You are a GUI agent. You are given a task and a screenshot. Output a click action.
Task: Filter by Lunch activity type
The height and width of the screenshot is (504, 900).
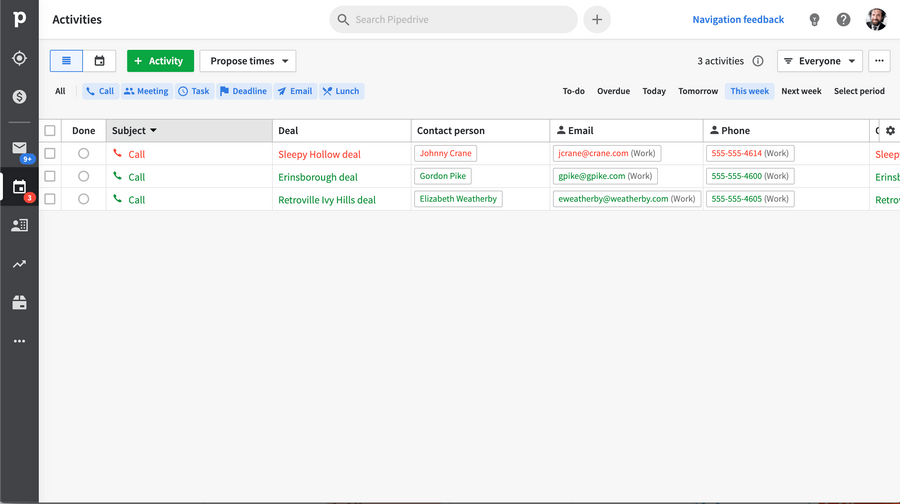coord(342,91)
